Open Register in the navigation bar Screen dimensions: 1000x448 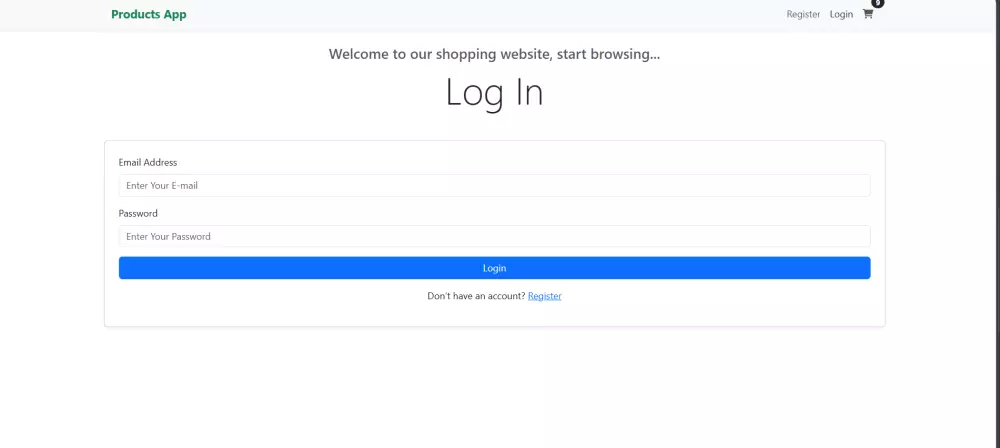pyautogui.click(x=803, y=14)
